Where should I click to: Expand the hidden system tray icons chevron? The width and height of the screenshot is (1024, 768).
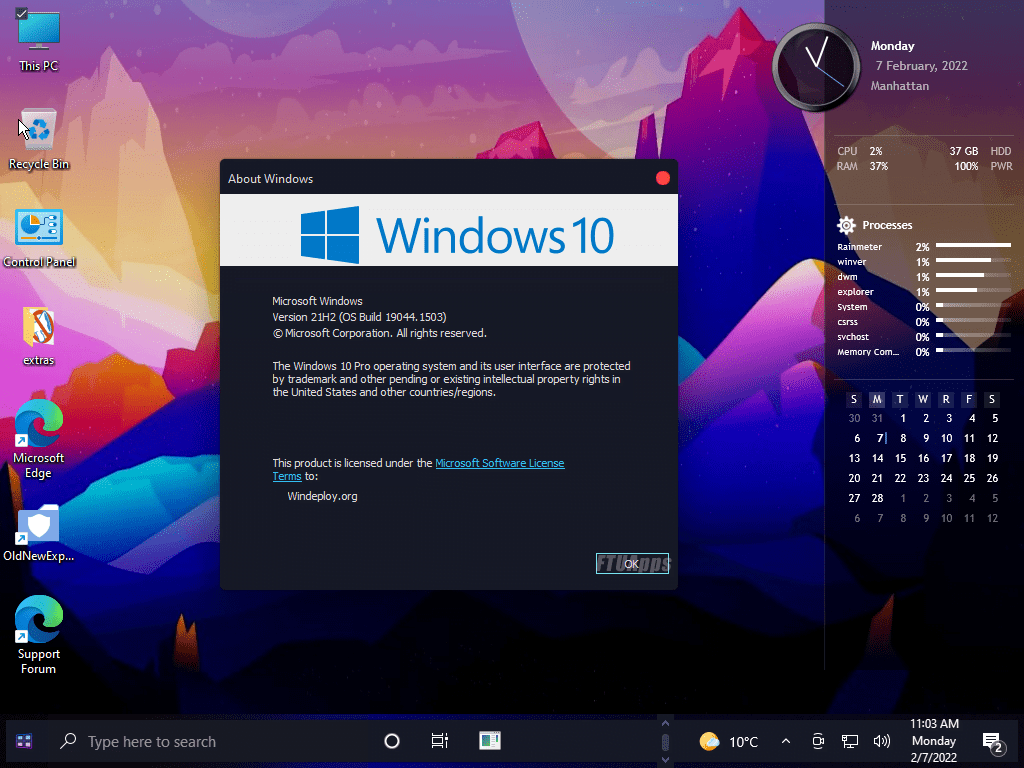(x=785, y=741)
